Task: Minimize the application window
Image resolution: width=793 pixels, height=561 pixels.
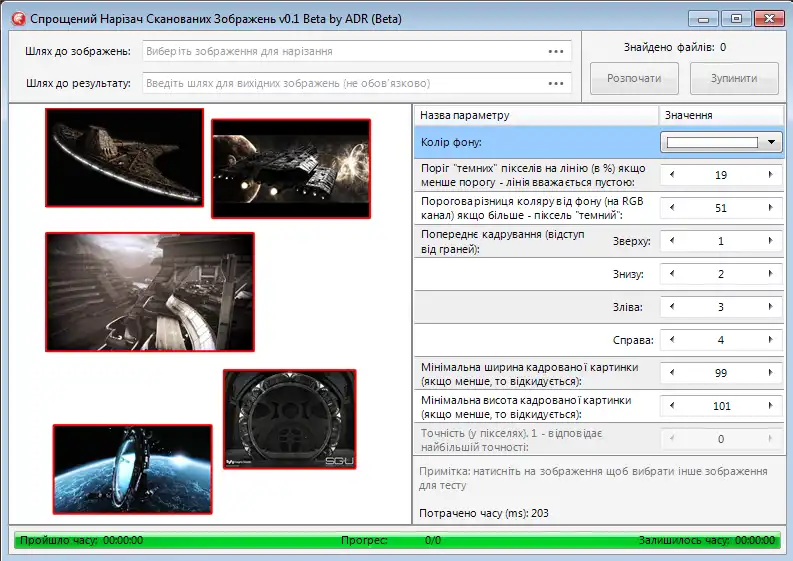Action: [703, 19]
